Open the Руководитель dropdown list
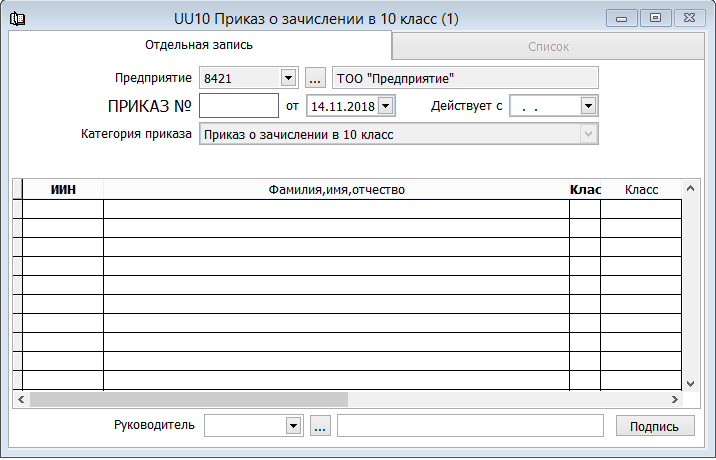 pos(293,427)
